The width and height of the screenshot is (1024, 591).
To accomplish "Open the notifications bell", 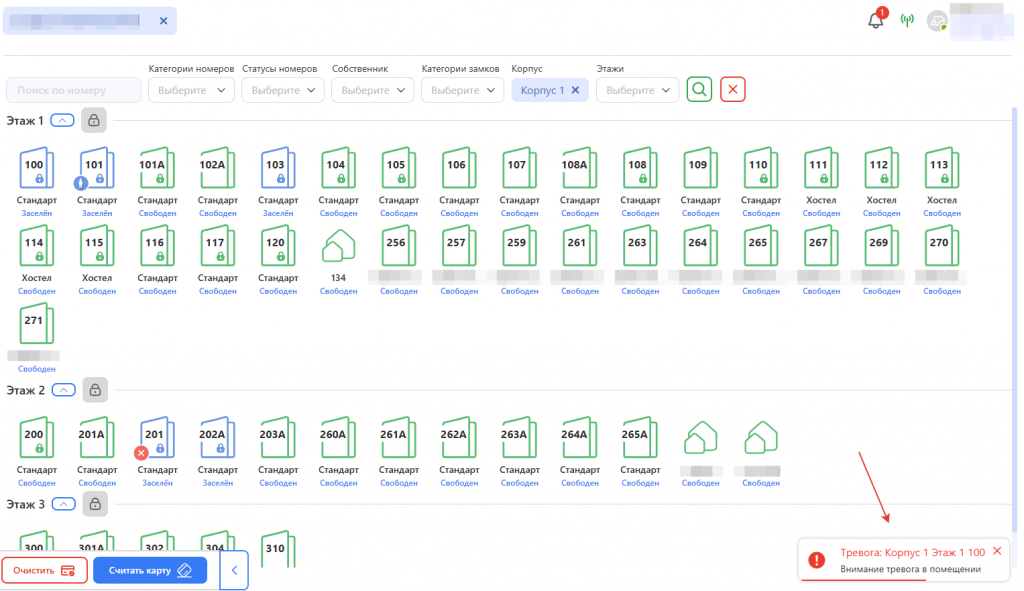I will [x=876, y=20].
